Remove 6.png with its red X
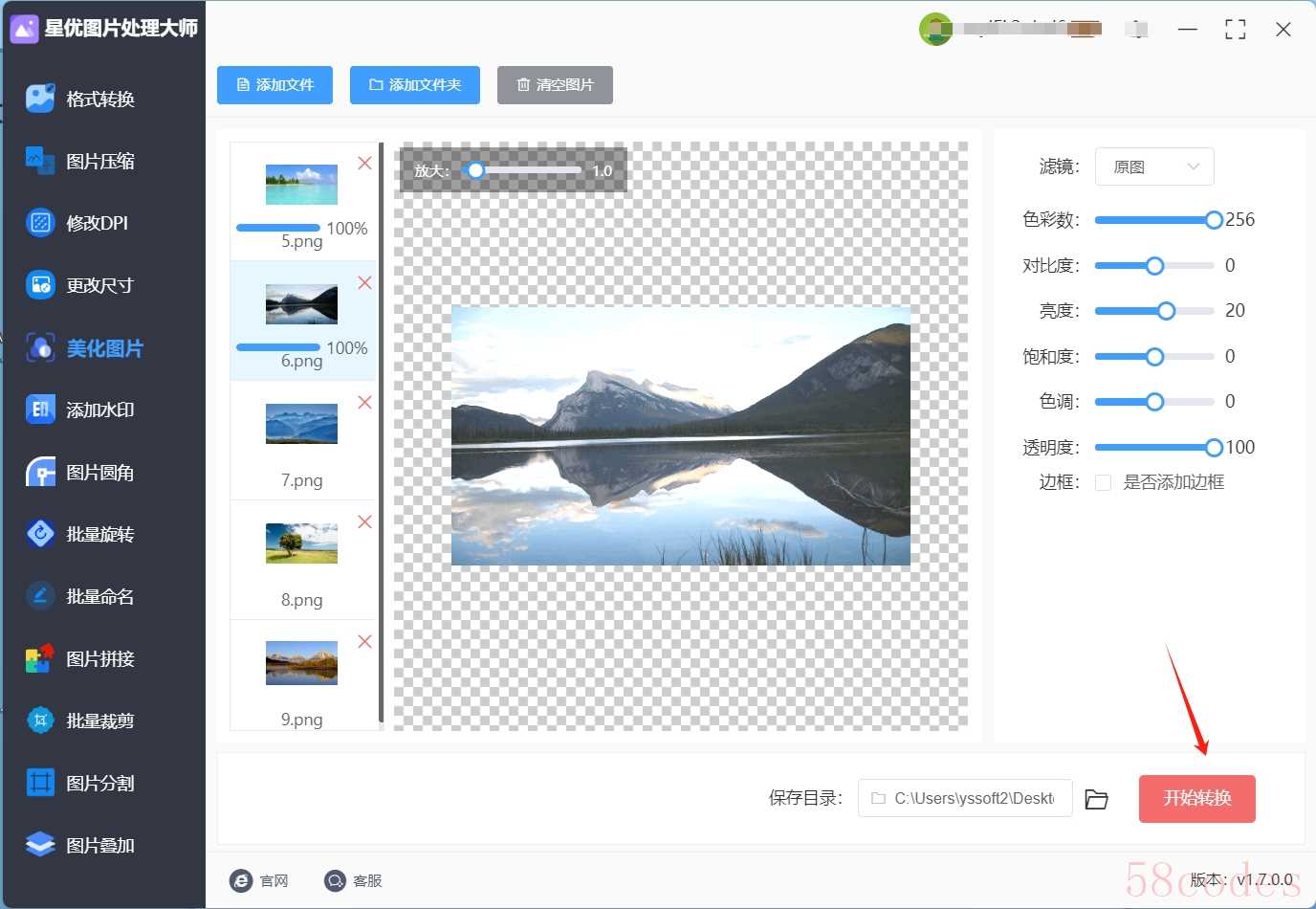Screen dimensions: 1316x909 pos(364,283)
